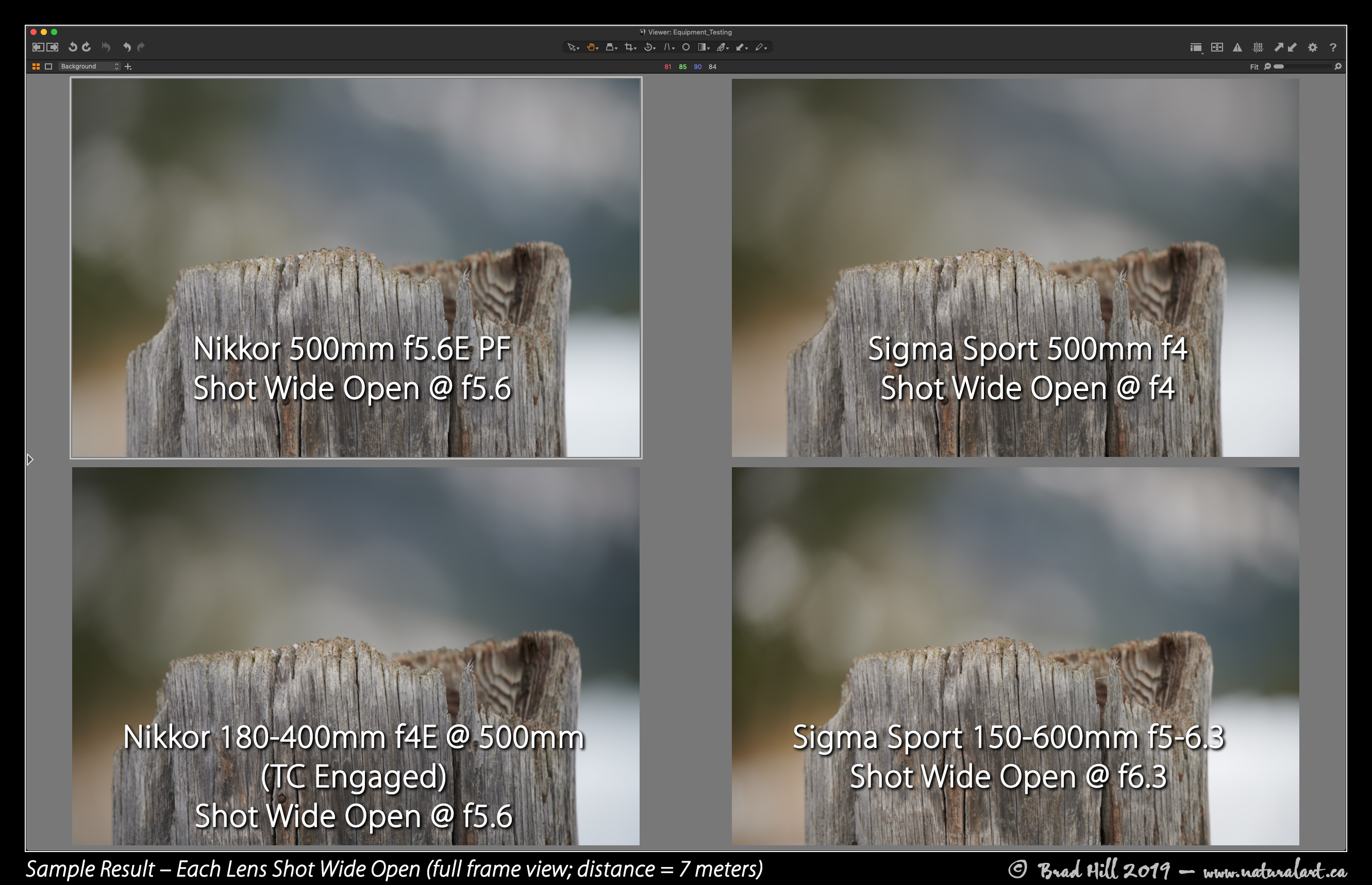Choose the Select pointer cursor tool
Viewport: 1372px width, 885px height.
click(x=573, y=47)
